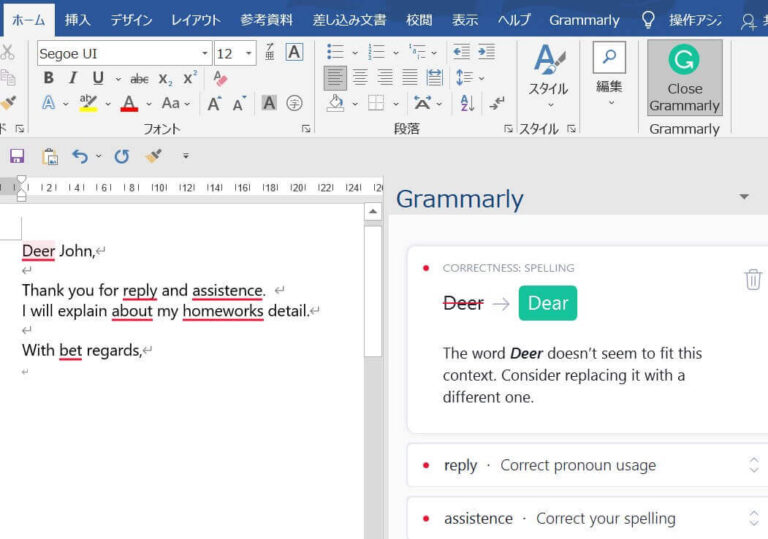
Task: Open the Segoe UI font name box
Action: tap(124, 53)
